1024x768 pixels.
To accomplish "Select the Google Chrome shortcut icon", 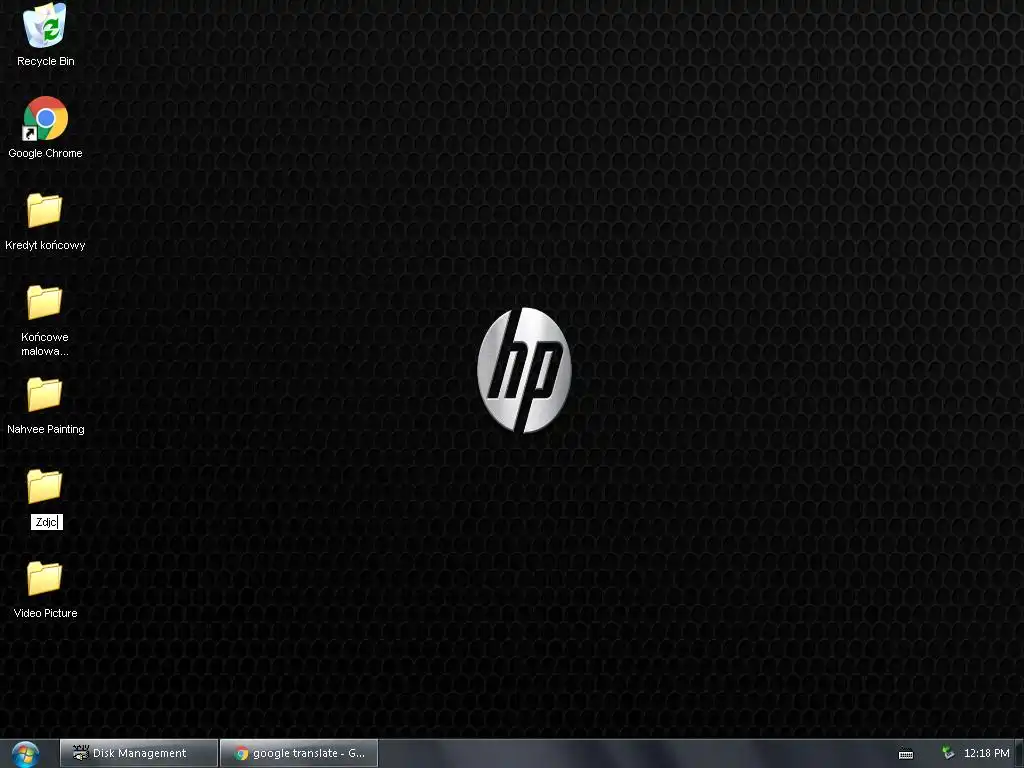I will tap(45, 118).
